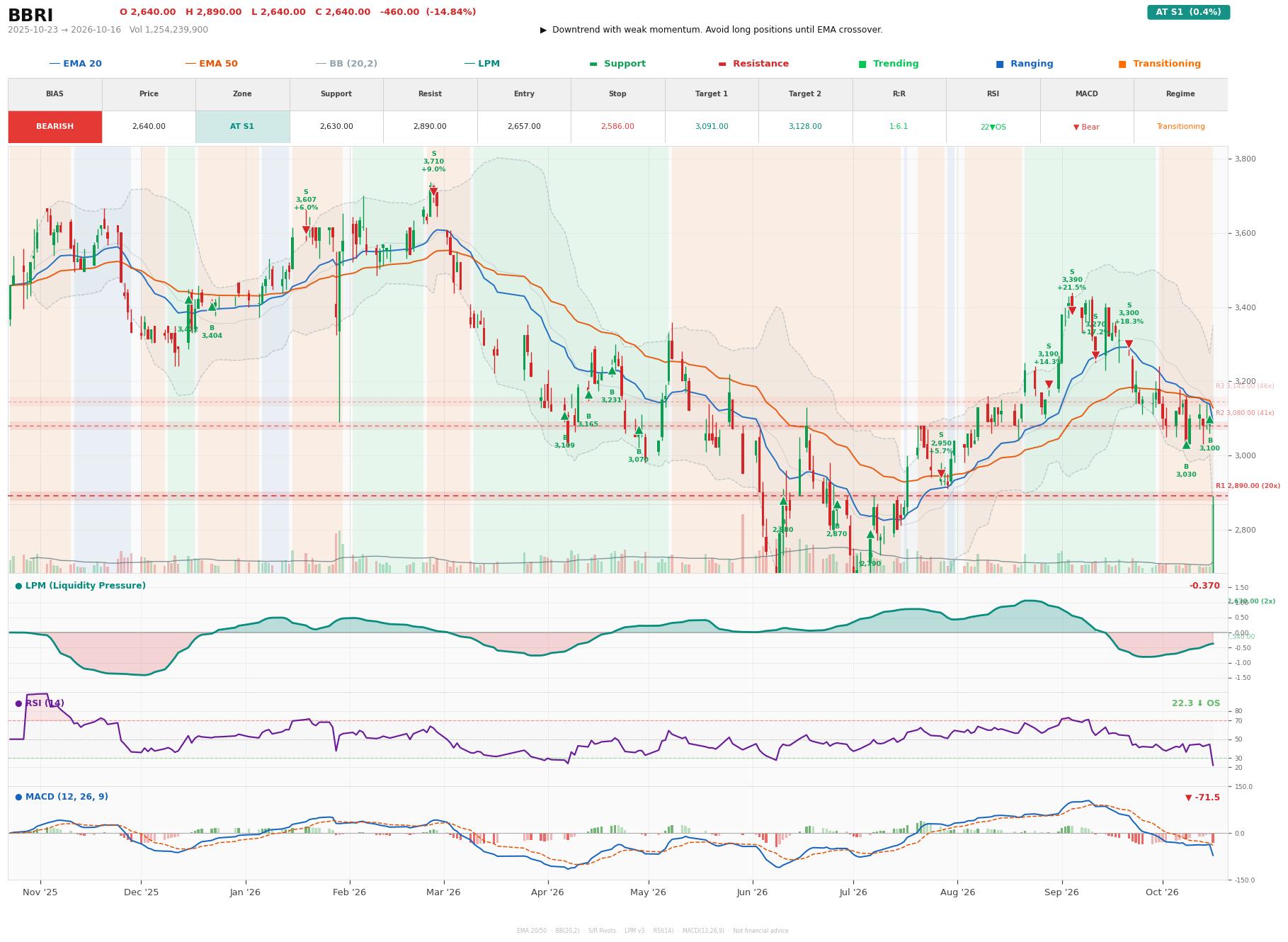Image resolution: width=1288 pixels, height=942 pixels.
Task: Click the sell marker labeled 2,950 +5.7%
Action: click(941, 473)
